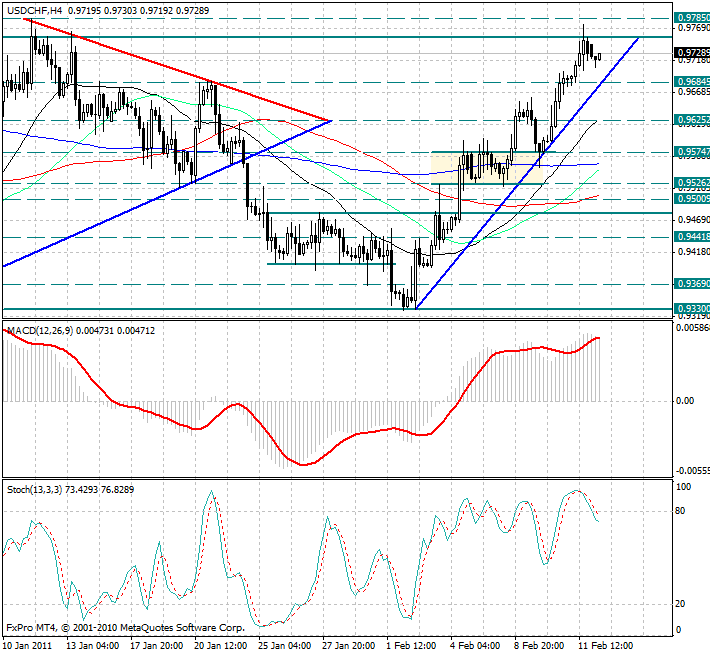Viewport: 710px width, 653px height.
Task: Select the 0.9330 price level label
Action: click(692, 309)
